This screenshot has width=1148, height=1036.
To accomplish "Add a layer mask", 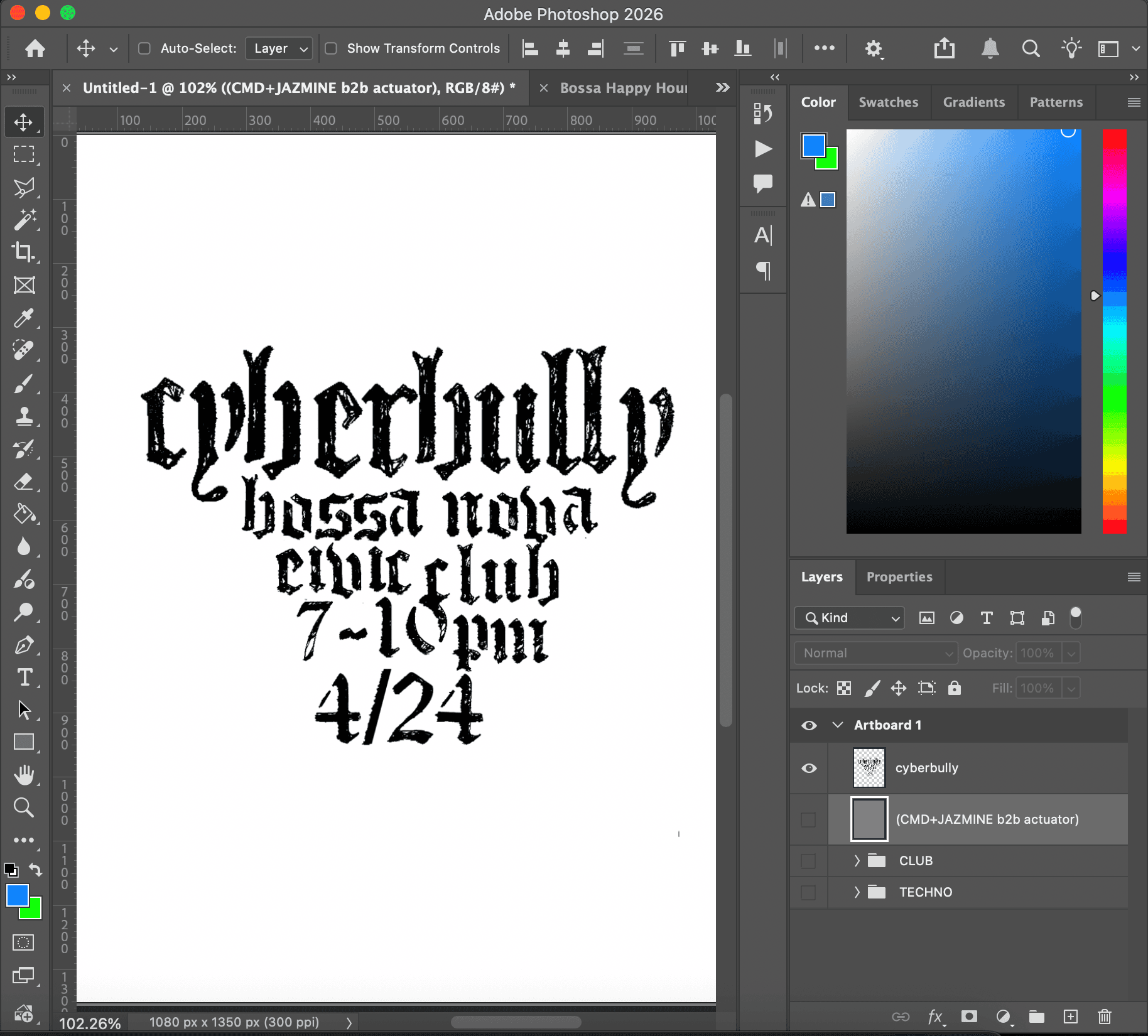I will (969, 1017).
